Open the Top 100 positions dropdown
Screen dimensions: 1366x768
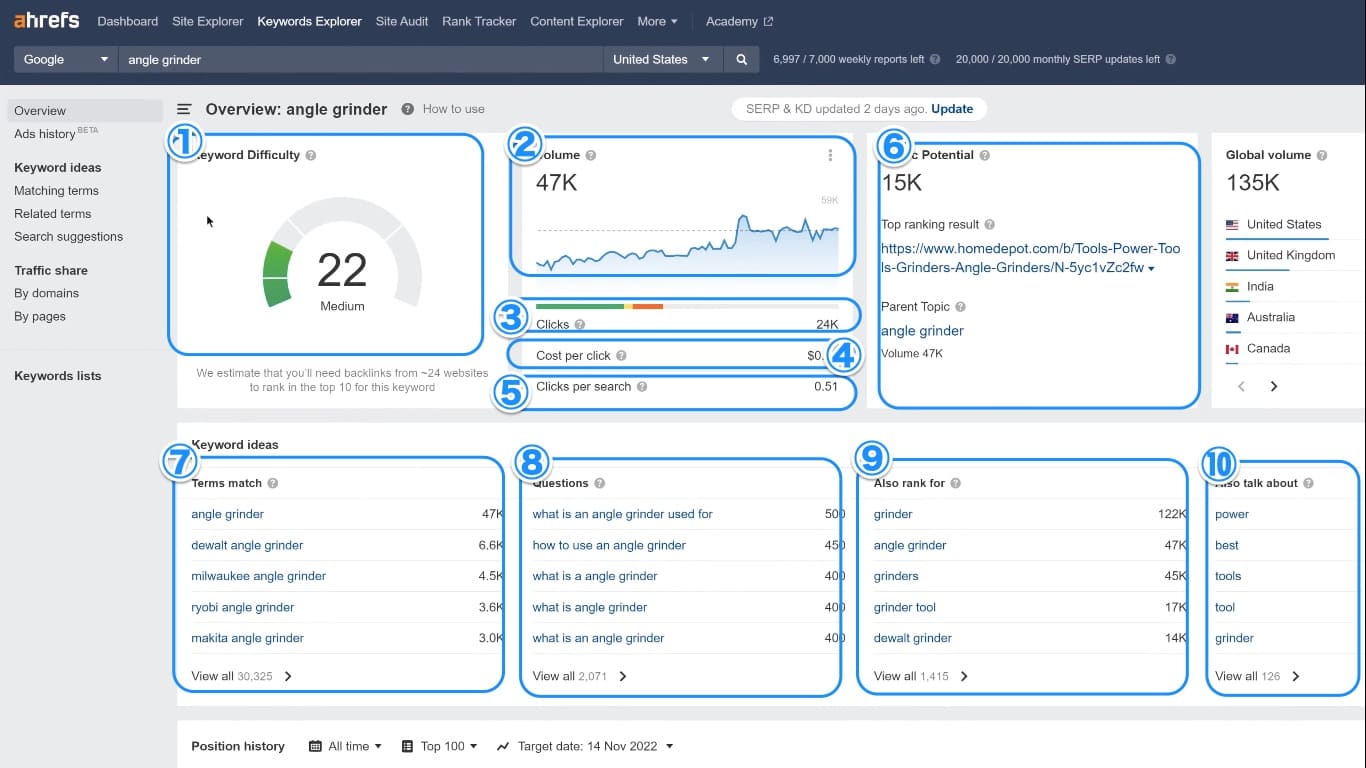coord(439,746)
